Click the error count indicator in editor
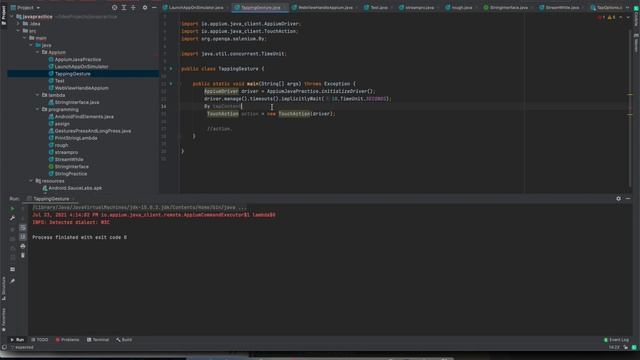 (601, 18)
